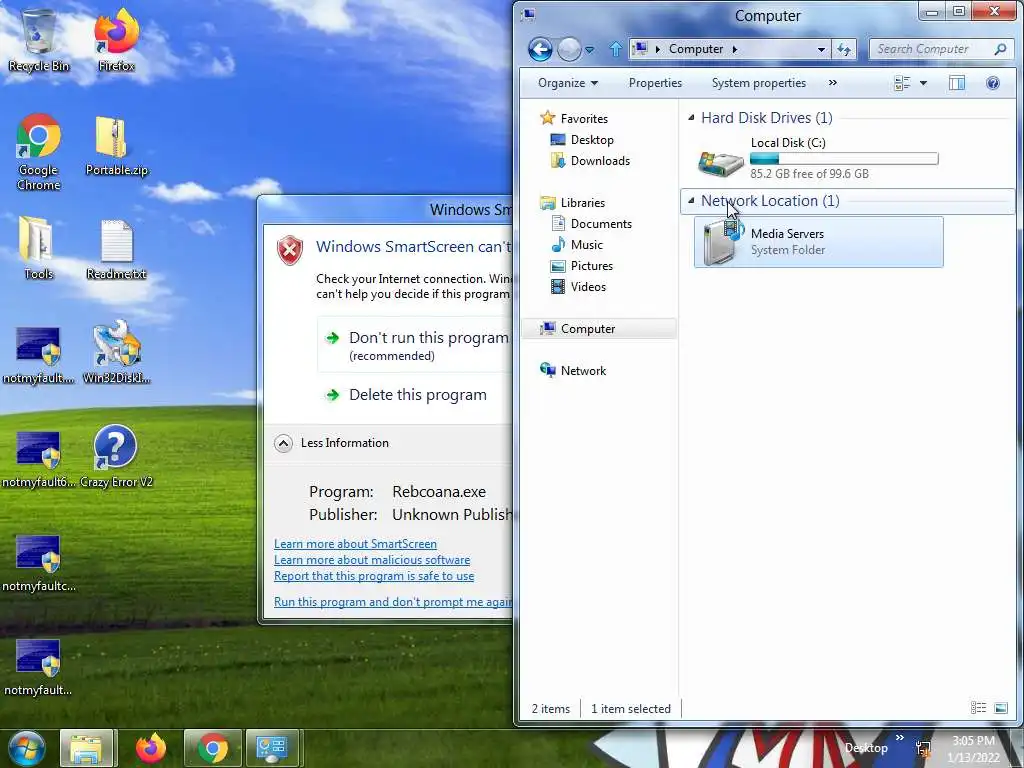Change your view icon in Explorer toolbar
The image size is (1024, 768).
tap(902, 83)
